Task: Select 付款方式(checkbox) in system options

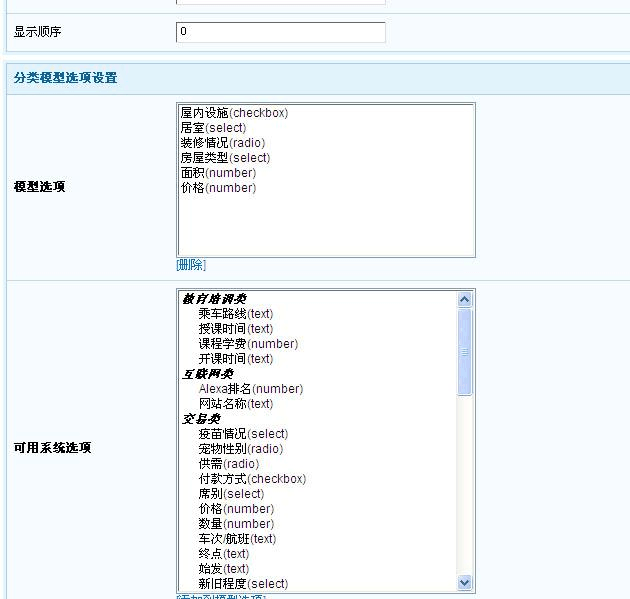Action: (252, 479)
